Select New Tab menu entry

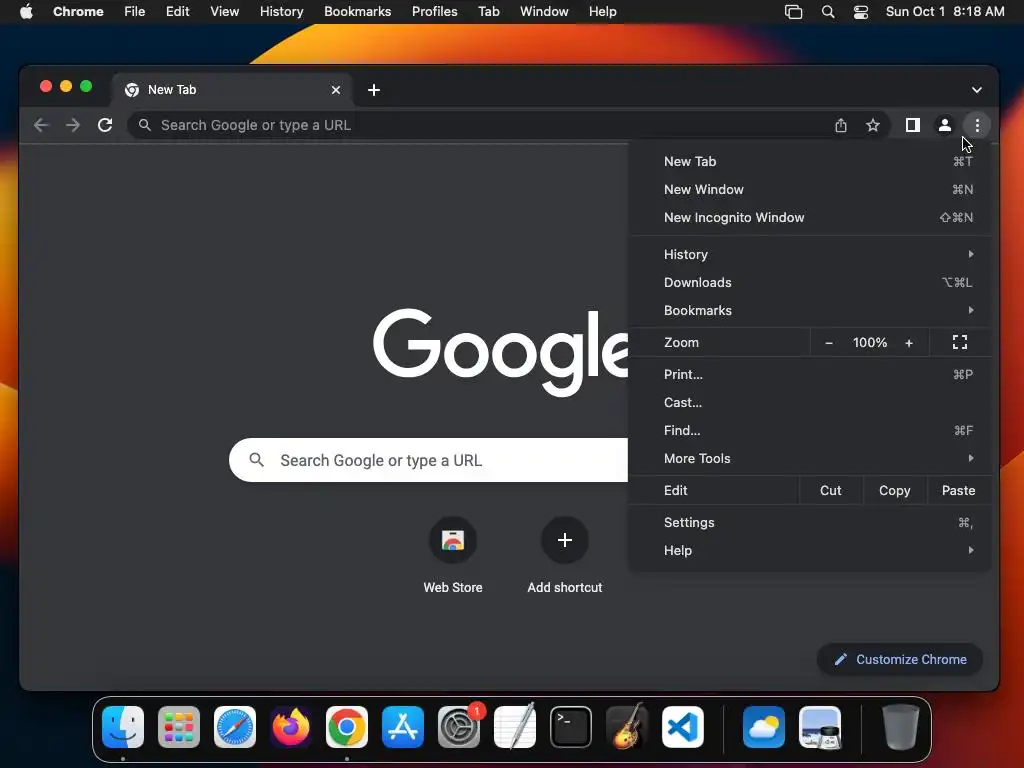point(810,161)
